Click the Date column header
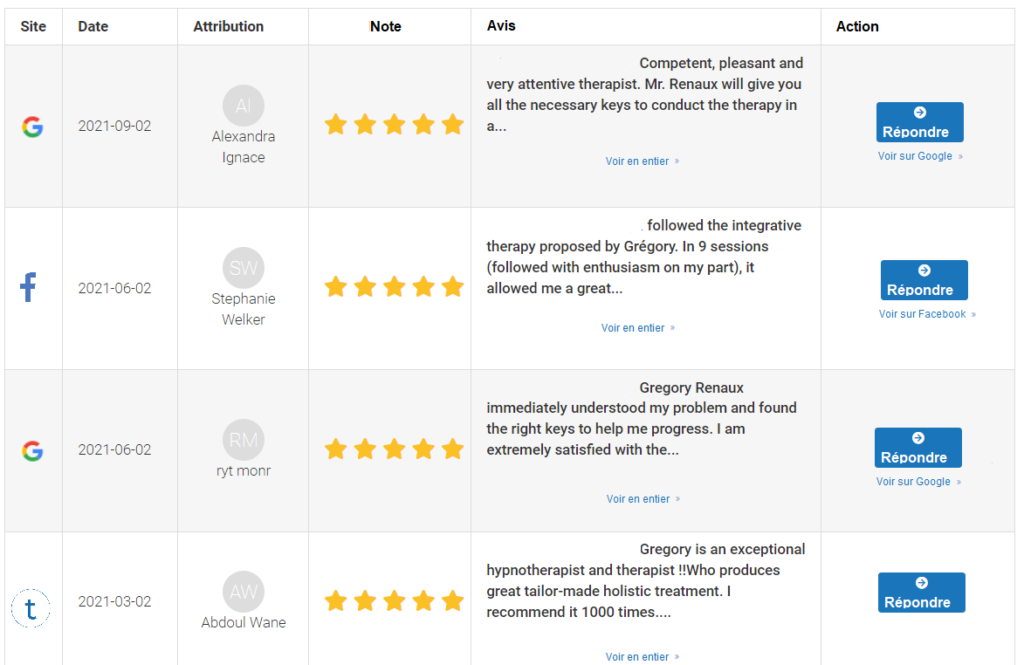 coord(93,27)
